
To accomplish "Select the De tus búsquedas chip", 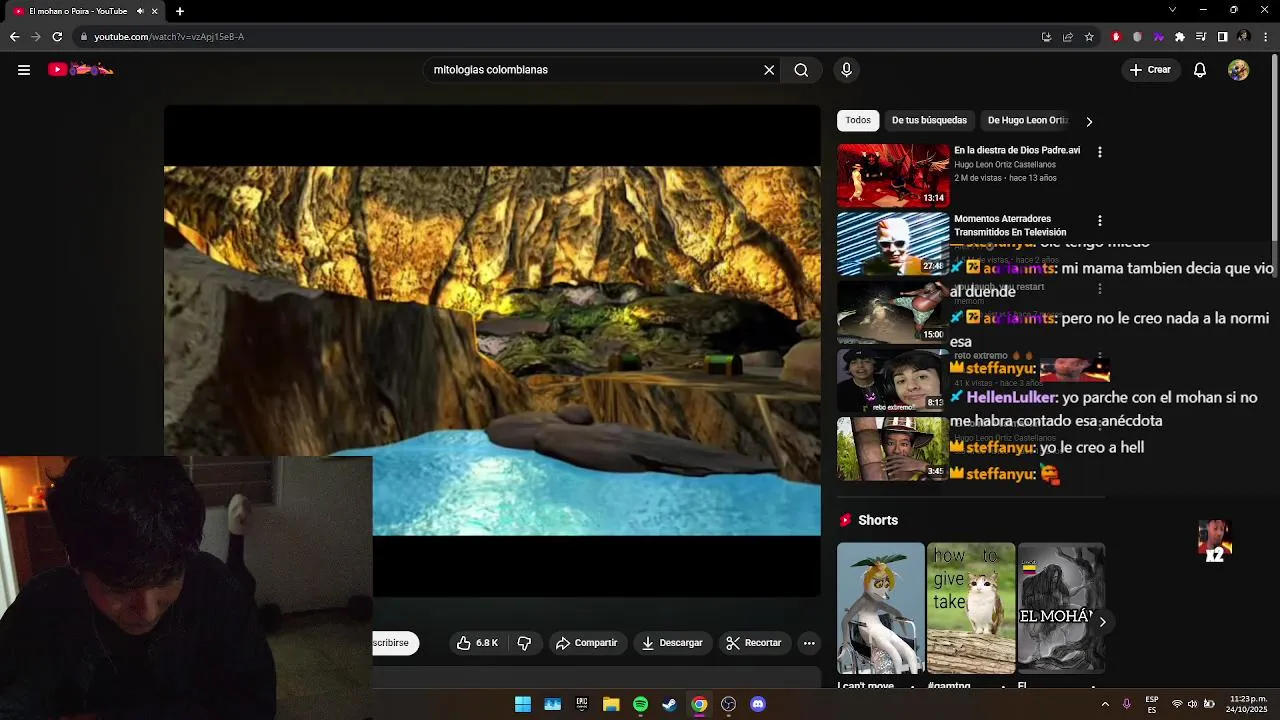I will click(x=929, y=120).
